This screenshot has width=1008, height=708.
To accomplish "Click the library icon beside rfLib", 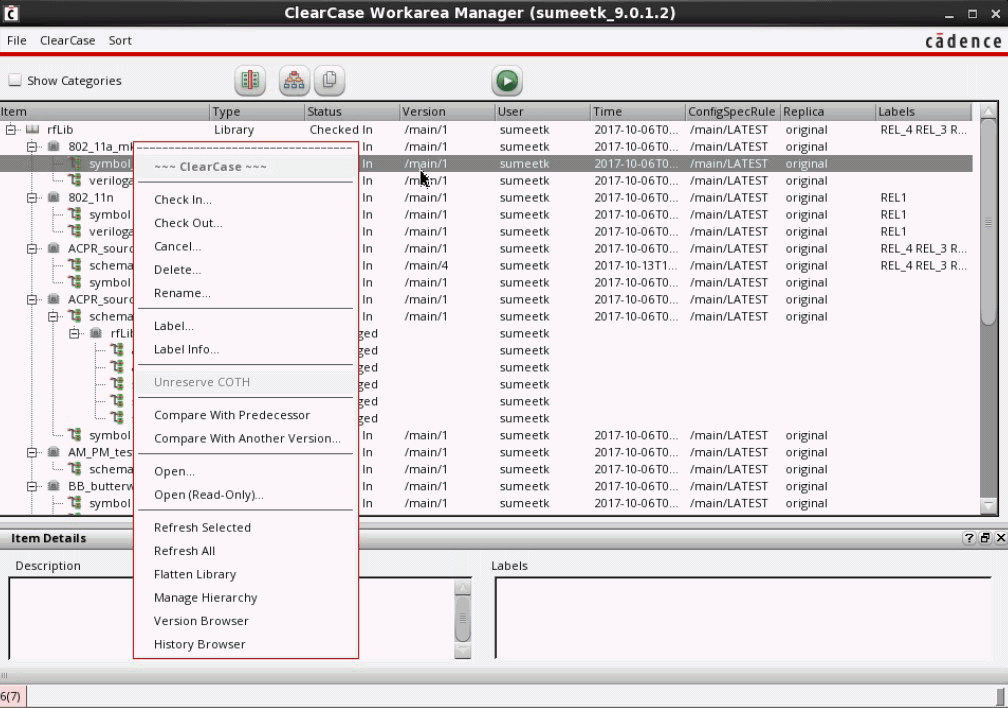I will pyautogui.click(x=33, y=129).
